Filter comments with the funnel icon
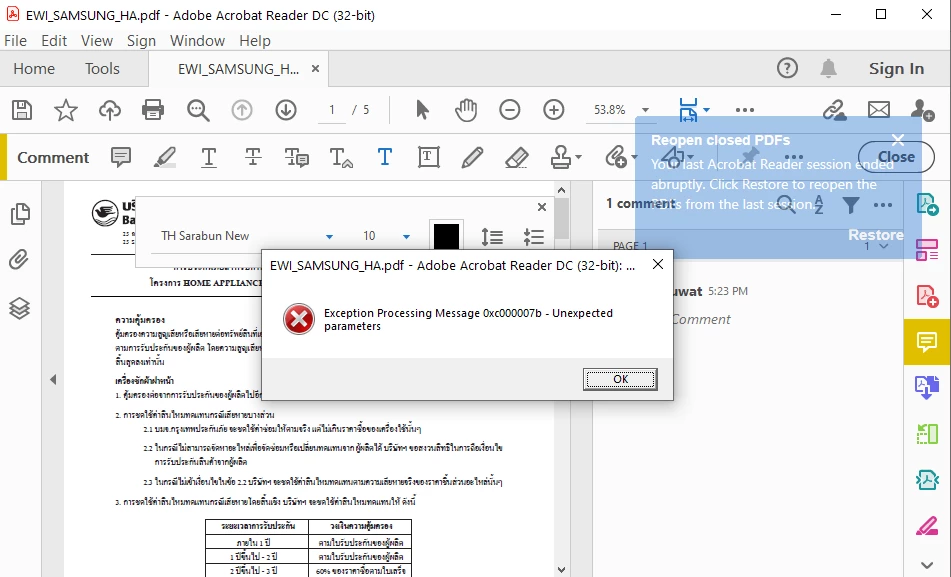Screen dimensions: 951x577 (850, 205)
